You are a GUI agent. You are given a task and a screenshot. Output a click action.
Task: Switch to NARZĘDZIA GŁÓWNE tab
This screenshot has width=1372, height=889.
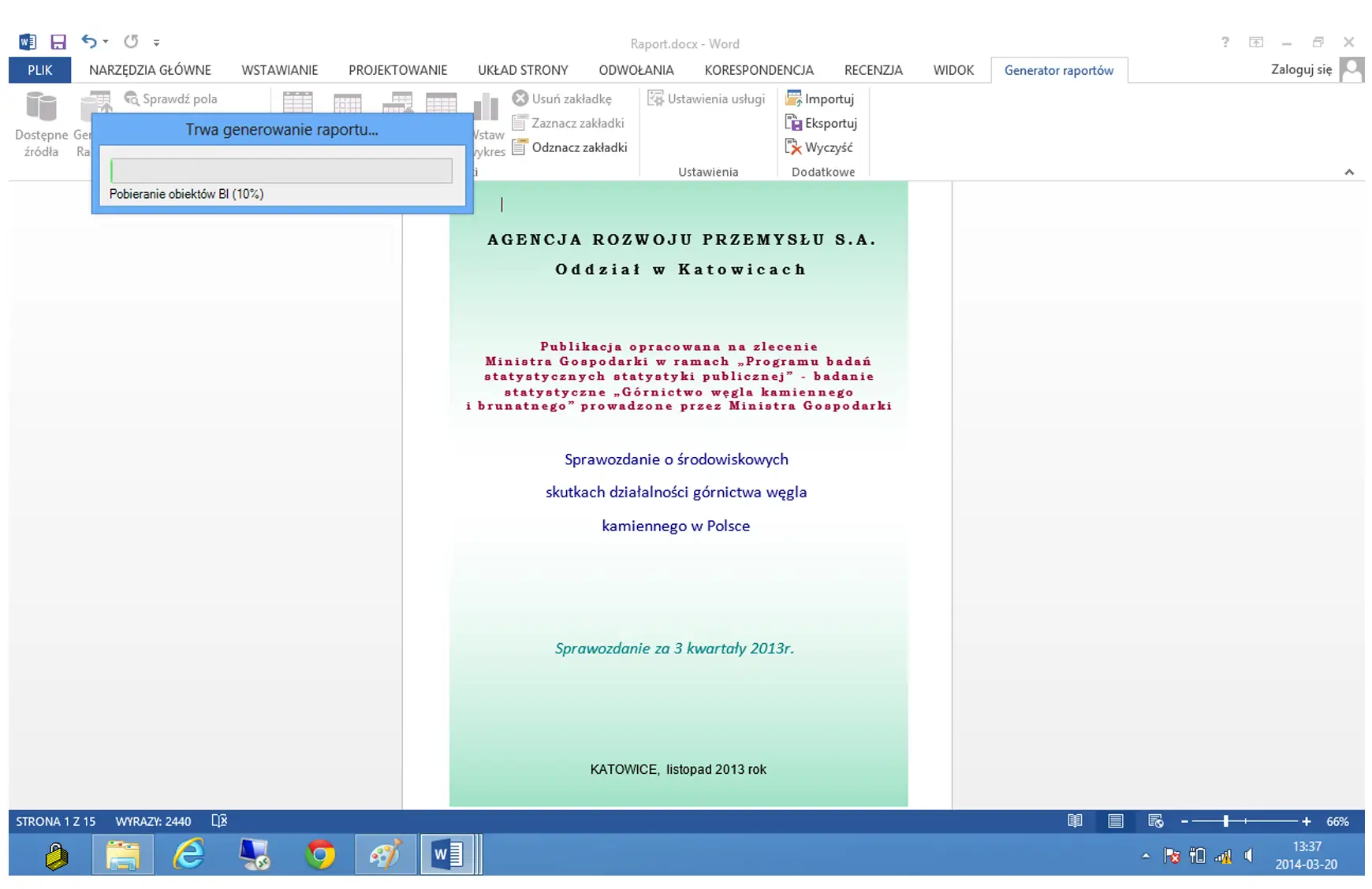point(150,70)
